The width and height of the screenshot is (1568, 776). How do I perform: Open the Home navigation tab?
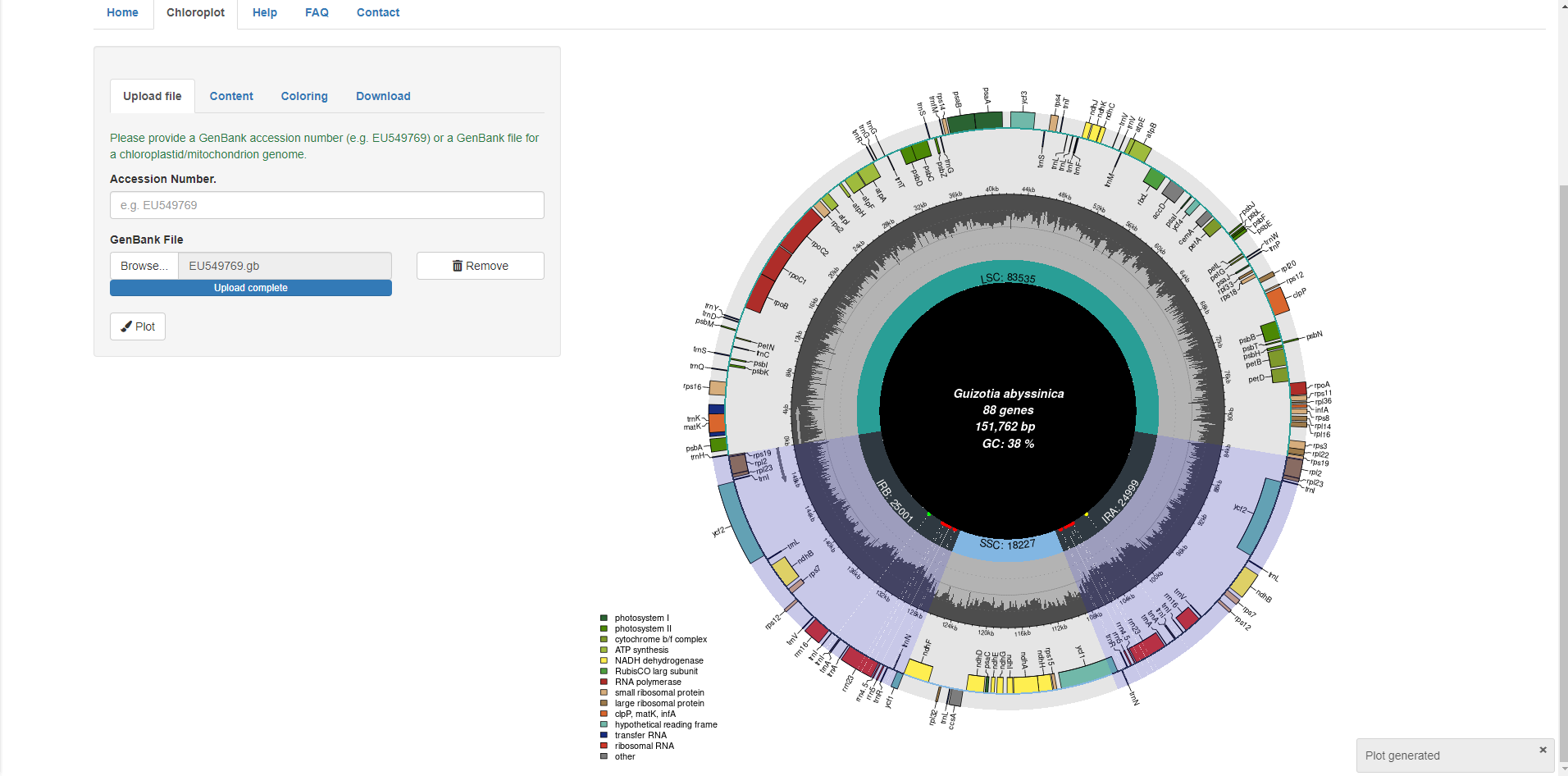pyautogui.click(x=122, y=12)
